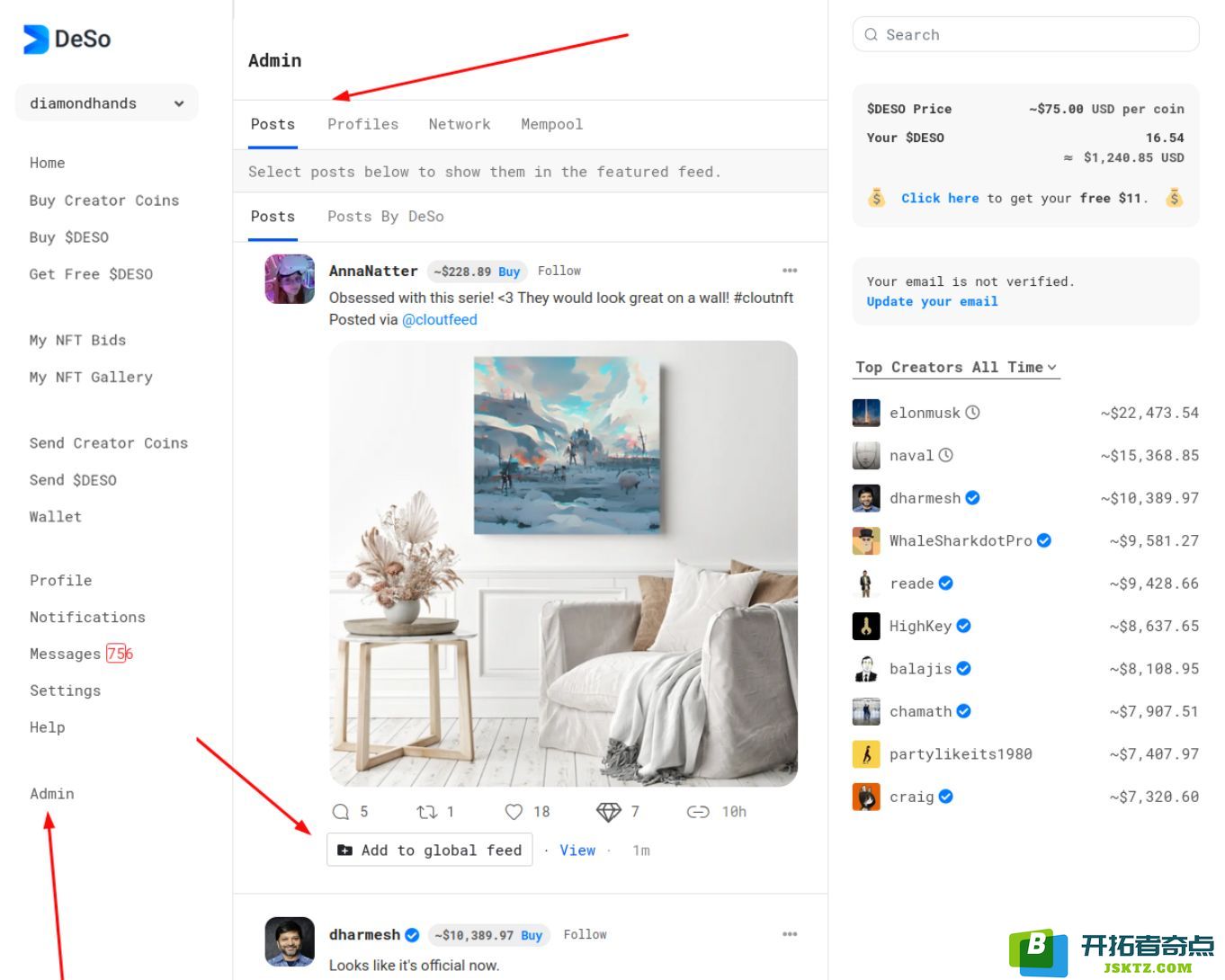
Task: Click the clock icon beside elonmusk
Action: pos(972,413)
